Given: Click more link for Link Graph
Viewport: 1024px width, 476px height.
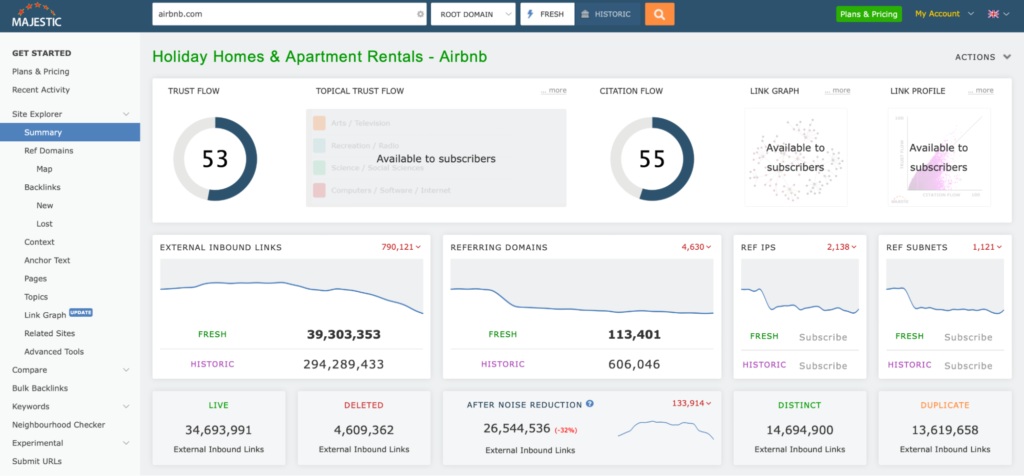Looking at the screenshot, I should 837,91.
